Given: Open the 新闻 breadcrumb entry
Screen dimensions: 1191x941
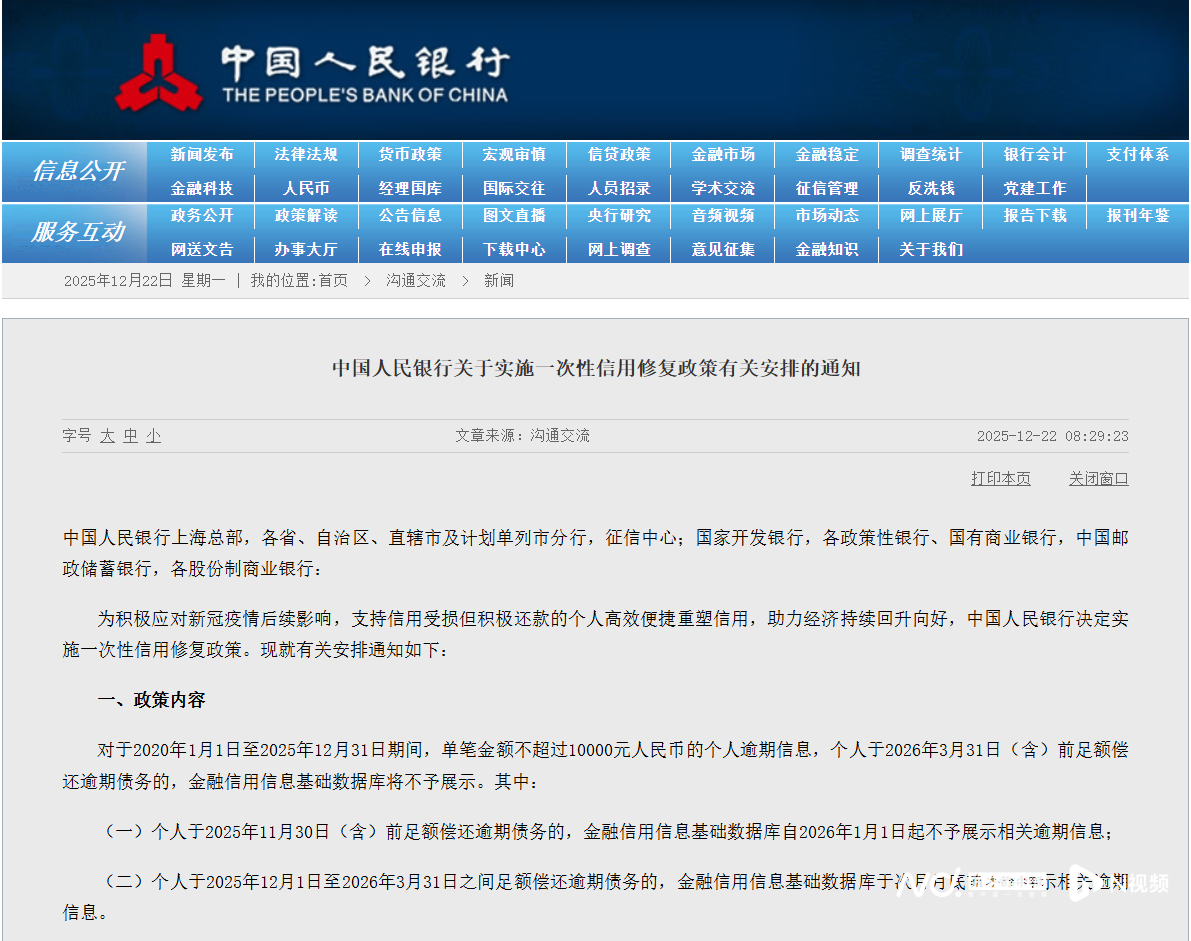Looking at the screenshot, I should [x=499, y=281].
